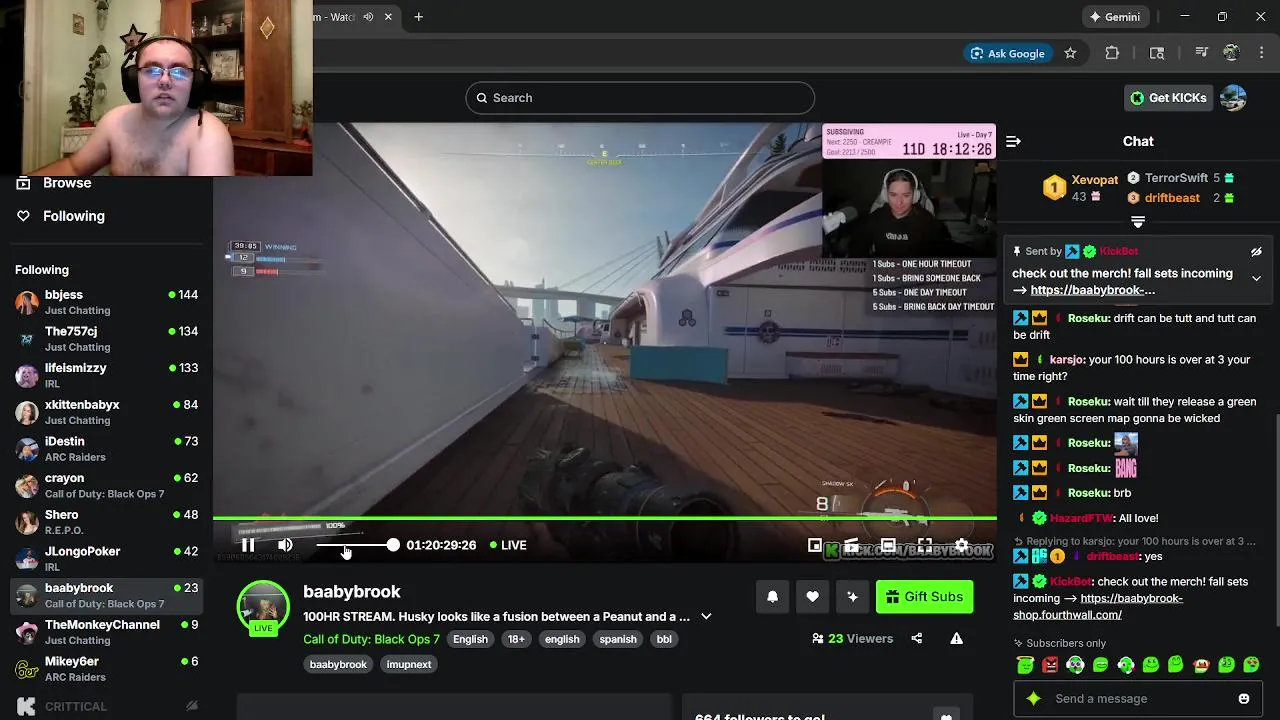
Task: Share the stream via share icon
Action: [916, 638]
